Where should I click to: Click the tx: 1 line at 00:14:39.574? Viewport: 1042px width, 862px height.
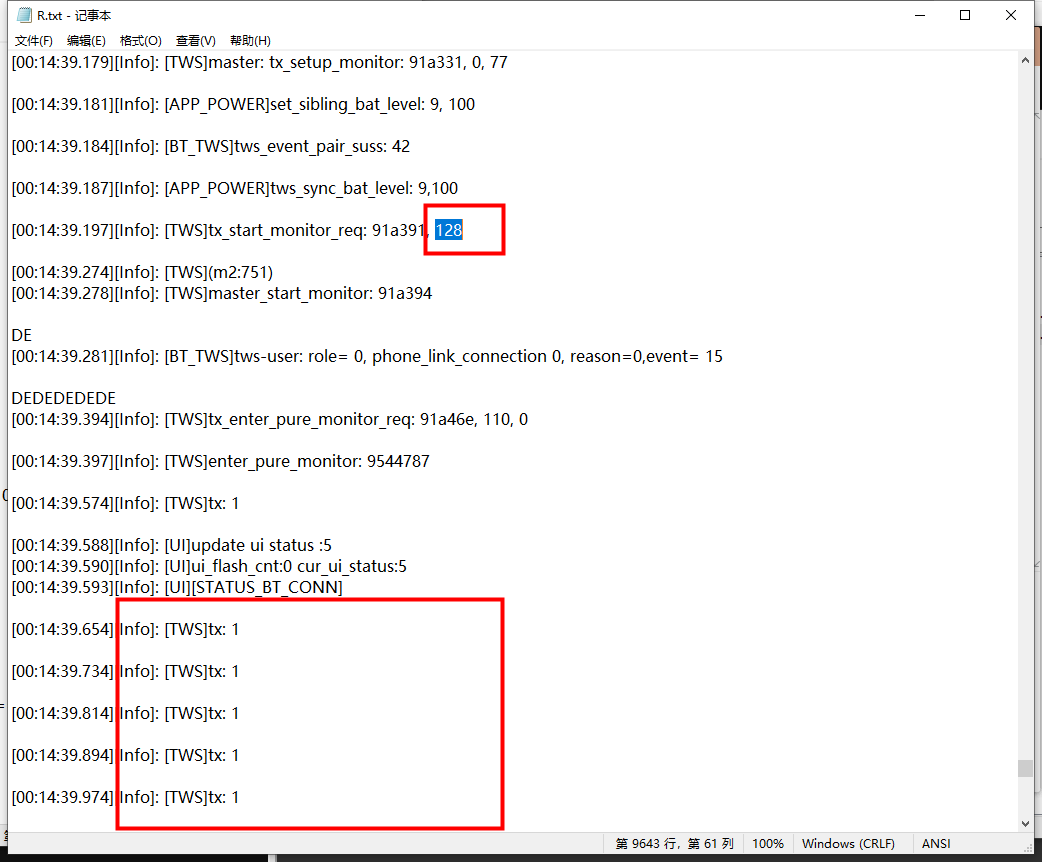126,503
